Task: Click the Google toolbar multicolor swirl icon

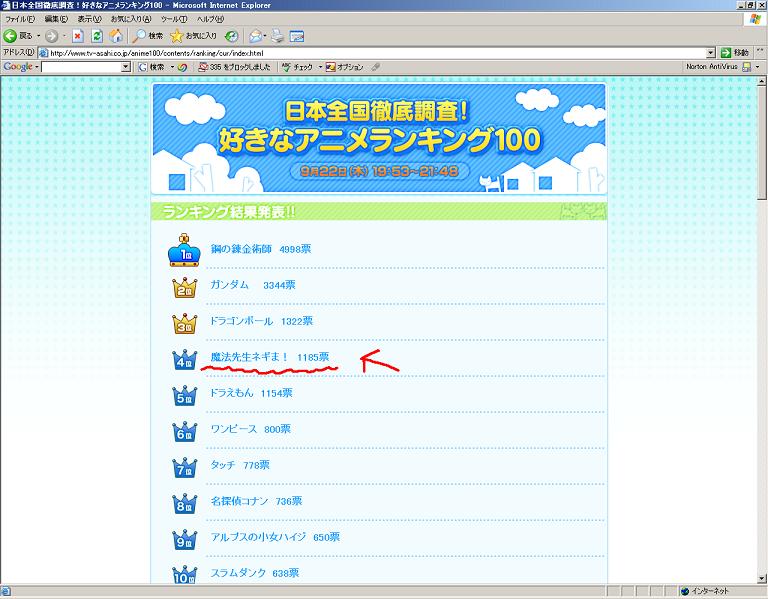Action: click(182, 67)
